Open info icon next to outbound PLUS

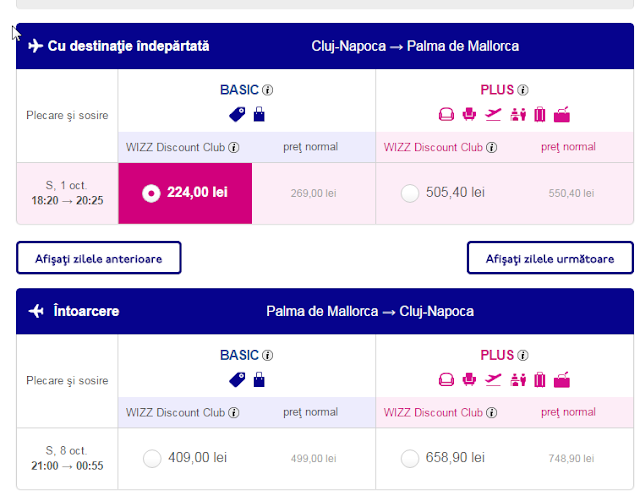pos(522,90)
